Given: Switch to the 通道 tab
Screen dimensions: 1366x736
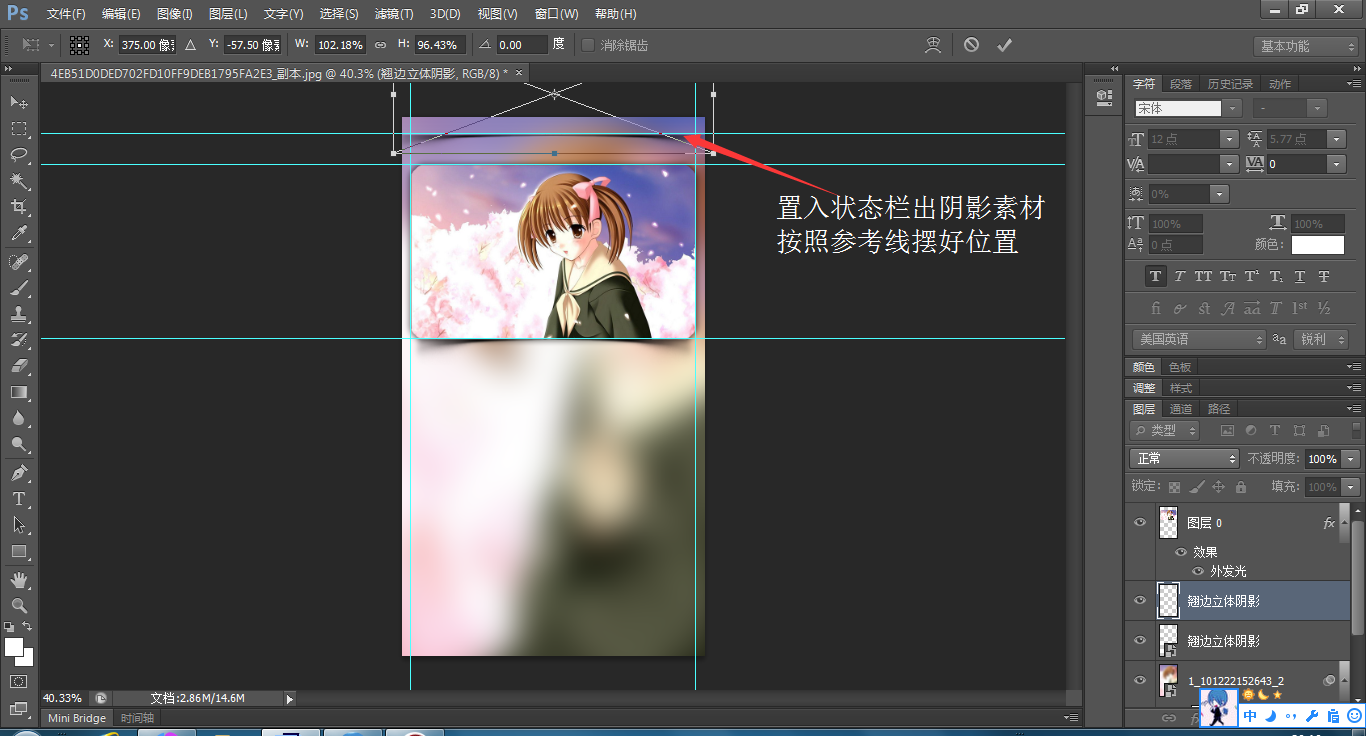Looking at the screenshot, I should tap(1181, 409).
